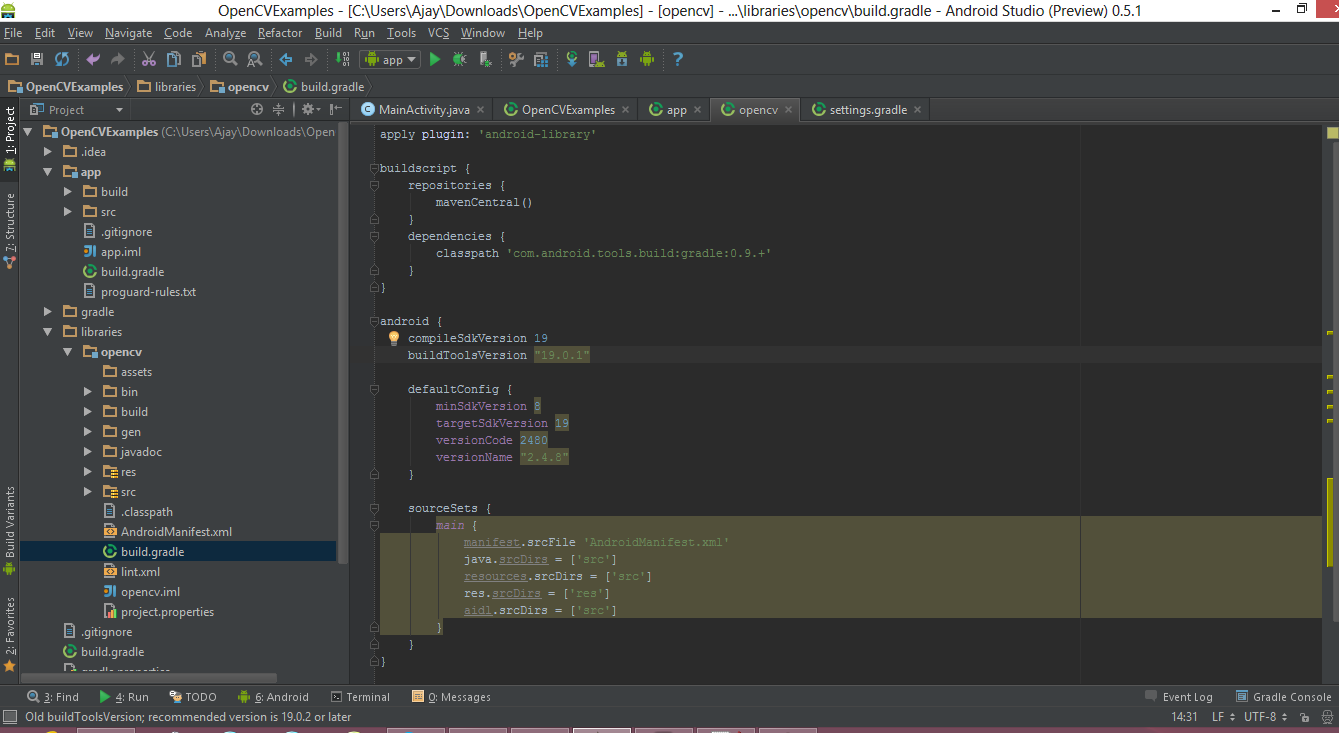The width and height of the screenshot is (1339, 733).
Task: Save all files with the floppy icon
Action: (x=37, y=60)
